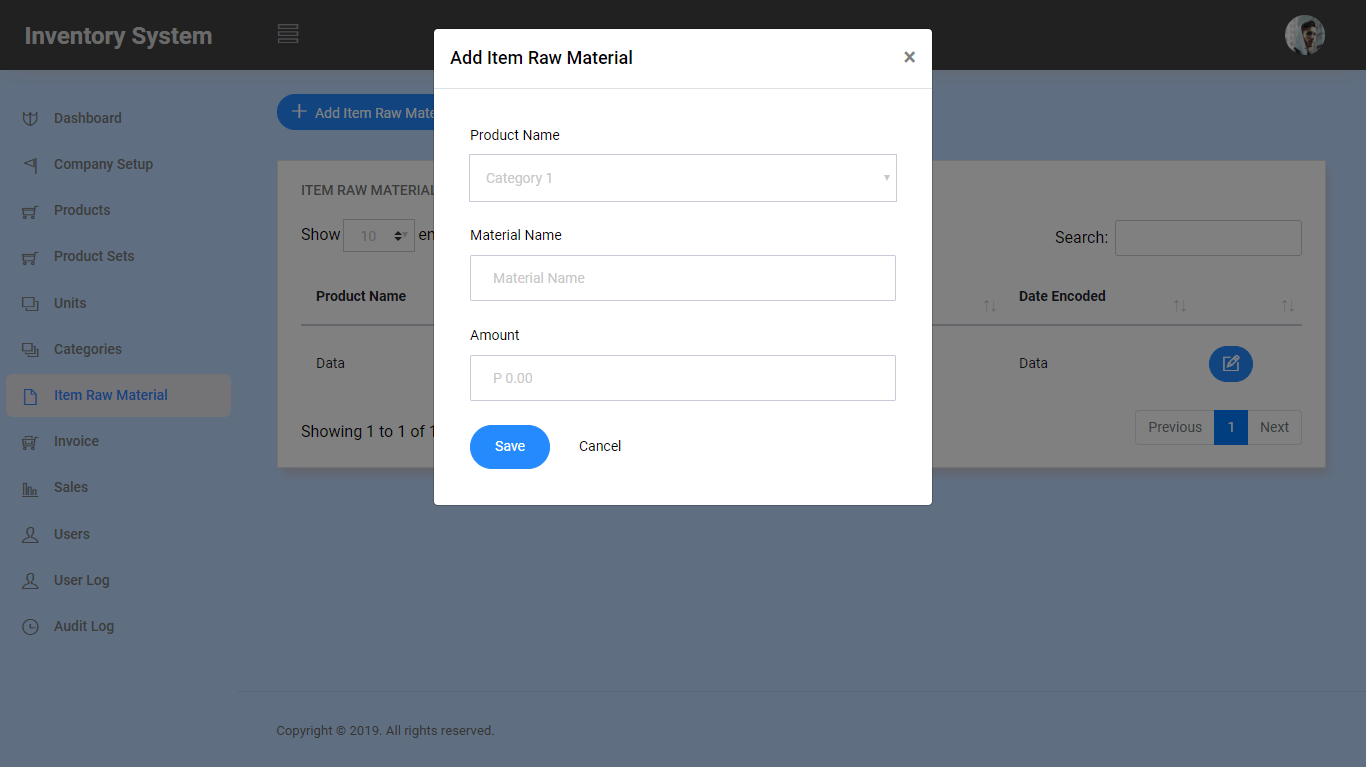Click the Company Setup flag icon
The image size is (1366, 767).
pos(30,165)
